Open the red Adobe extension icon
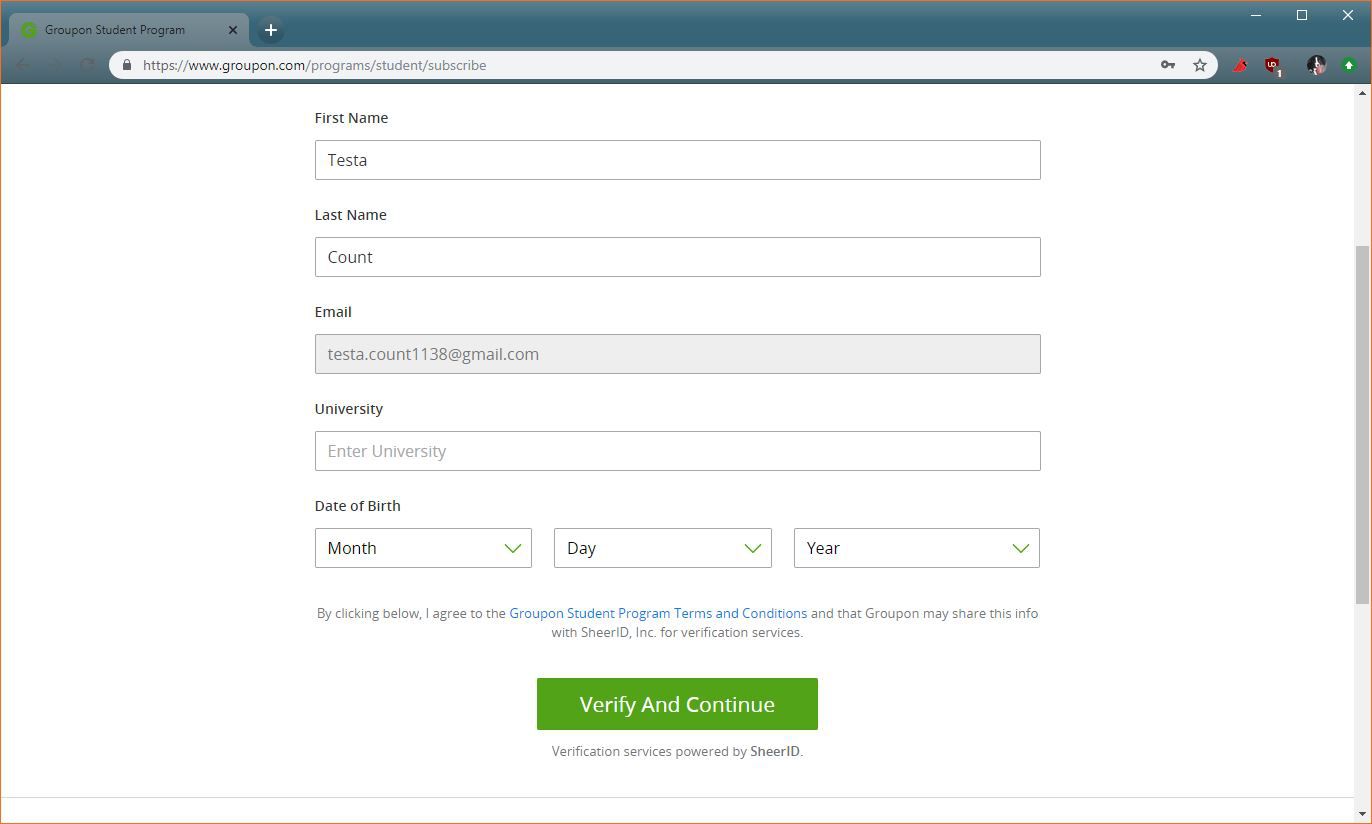1372x824 pixels. click(x=1240, y=65)
